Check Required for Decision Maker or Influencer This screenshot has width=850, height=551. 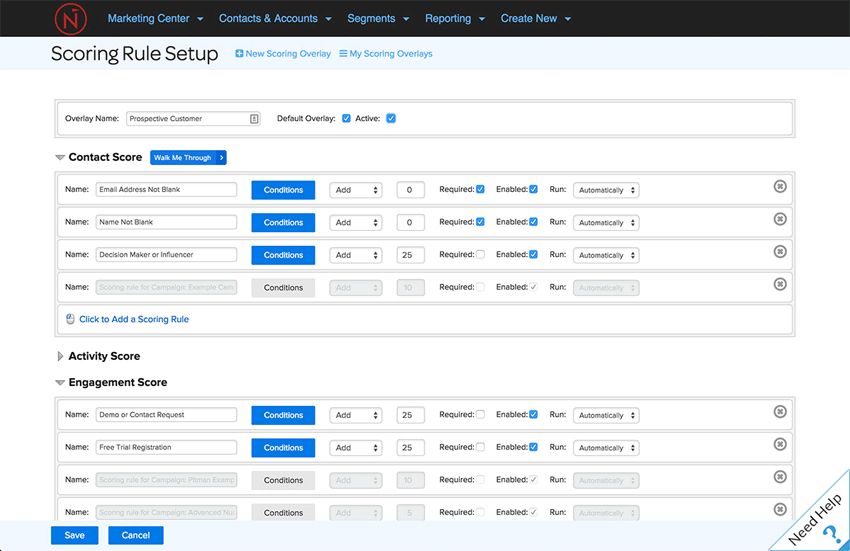click(480, 255)
